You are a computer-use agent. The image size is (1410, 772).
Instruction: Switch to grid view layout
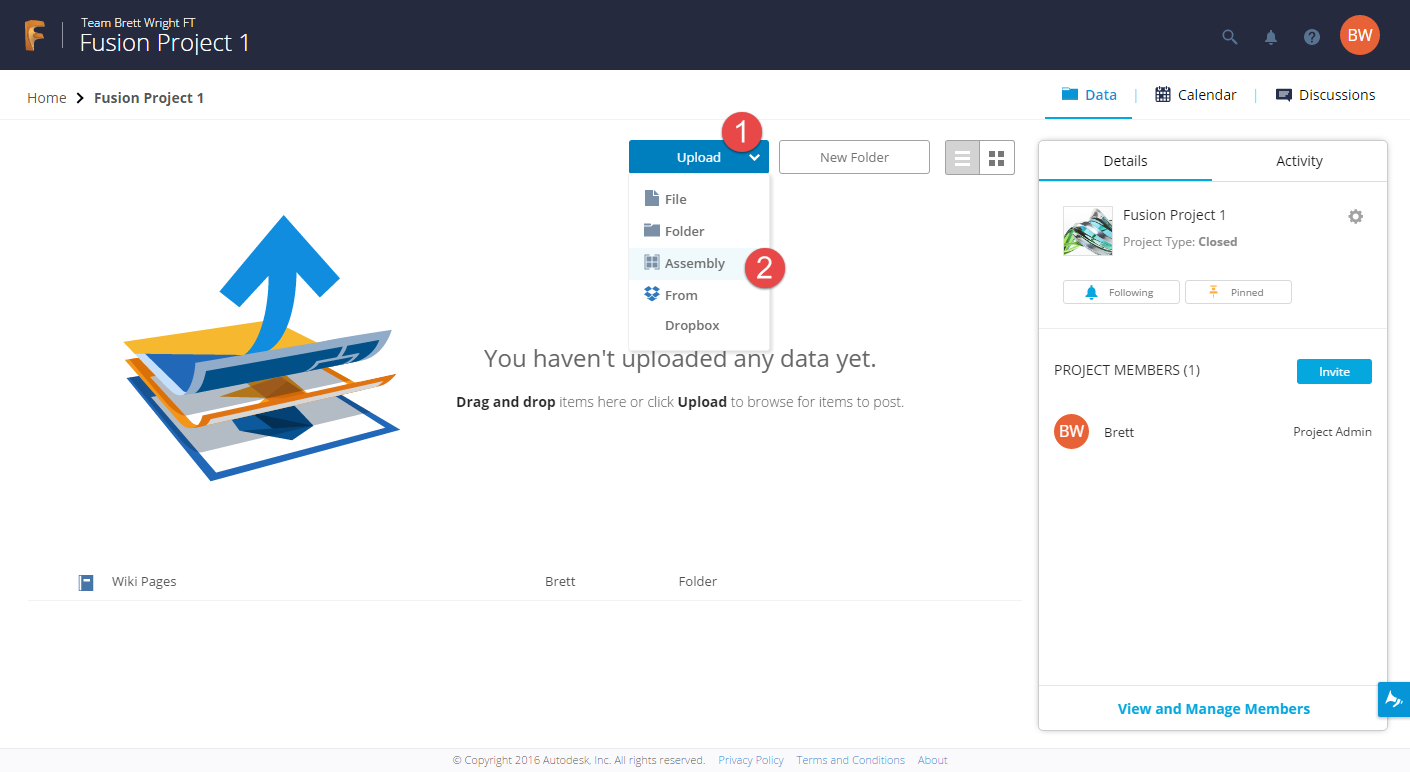click(x=996, y=157)
